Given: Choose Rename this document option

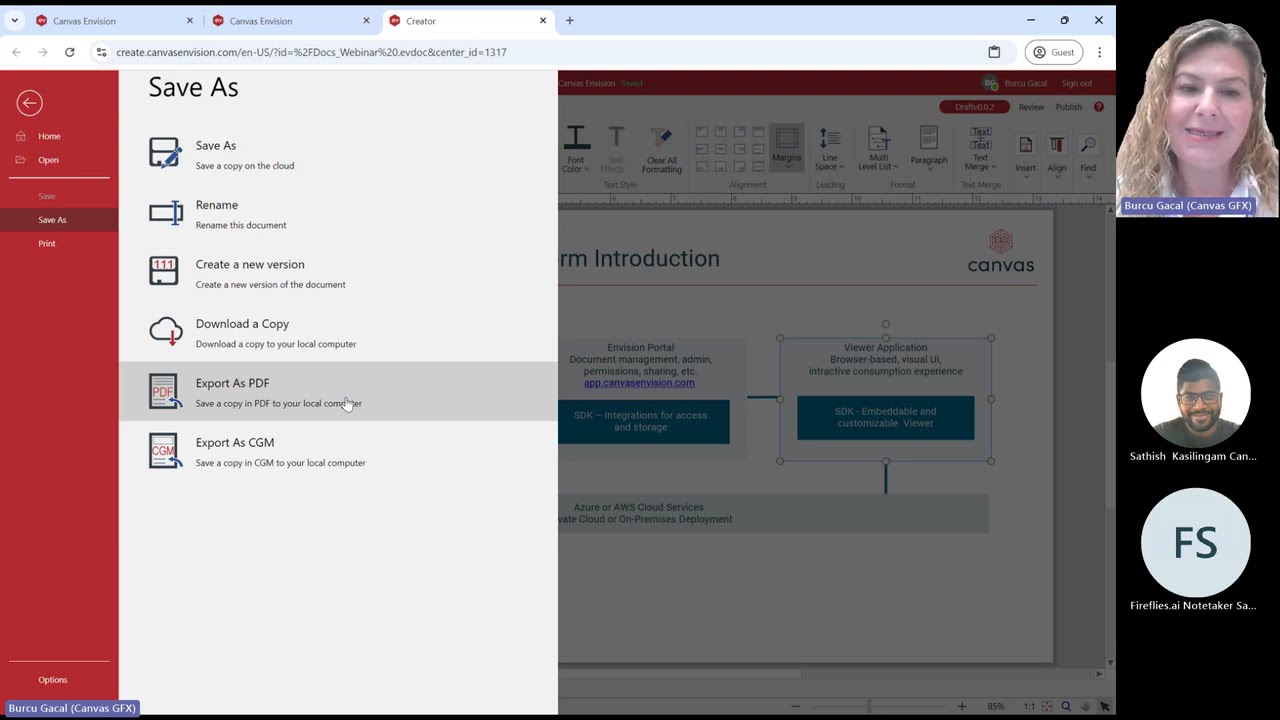Looking at the screenshot, I should pos(338,214).
